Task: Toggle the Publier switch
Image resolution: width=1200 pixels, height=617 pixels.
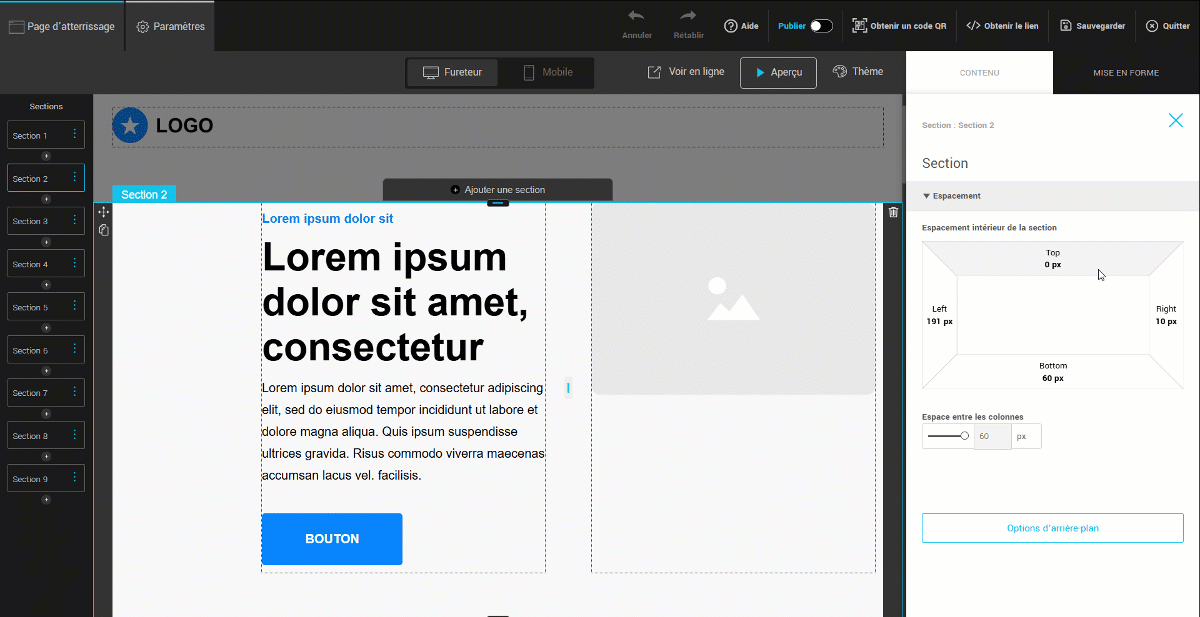Action: pos(821,26)
